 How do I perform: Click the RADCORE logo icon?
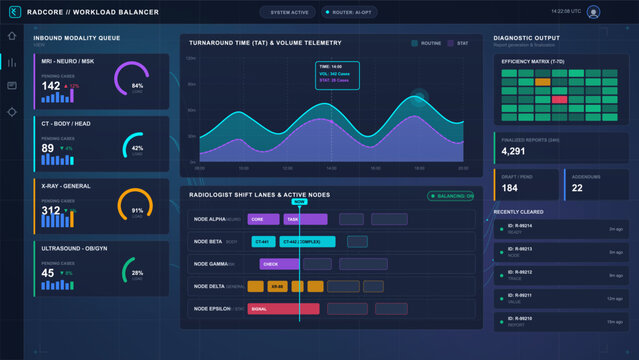tap(15, 12)
